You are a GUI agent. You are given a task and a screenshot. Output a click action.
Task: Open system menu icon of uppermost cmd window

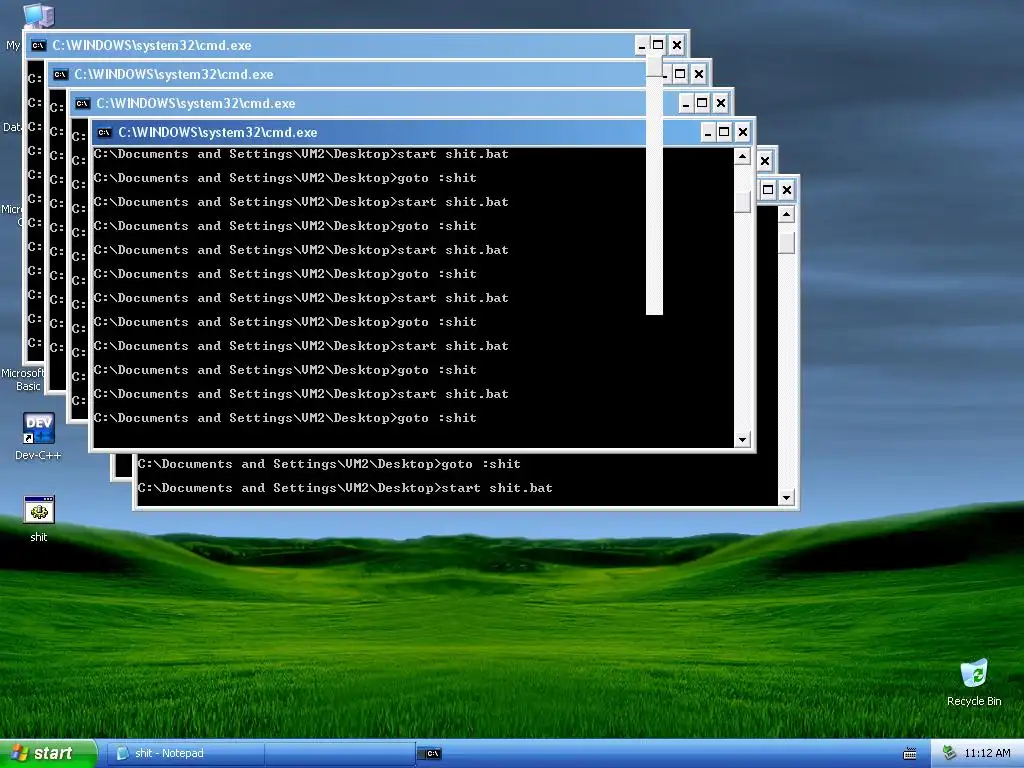click(38, 45)
